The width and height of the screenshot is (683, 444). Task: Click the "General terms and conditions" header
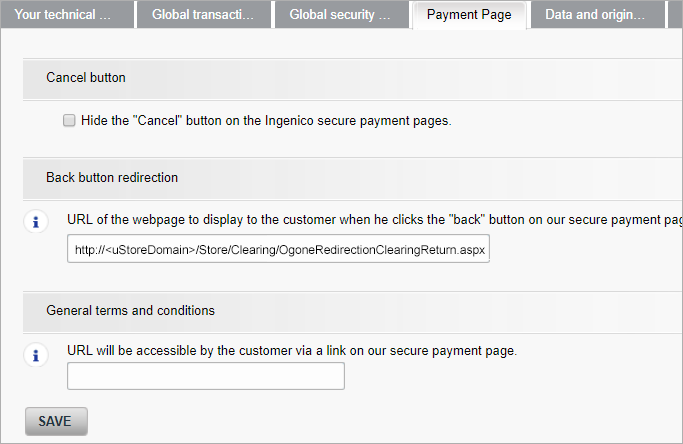click(130, 311)
